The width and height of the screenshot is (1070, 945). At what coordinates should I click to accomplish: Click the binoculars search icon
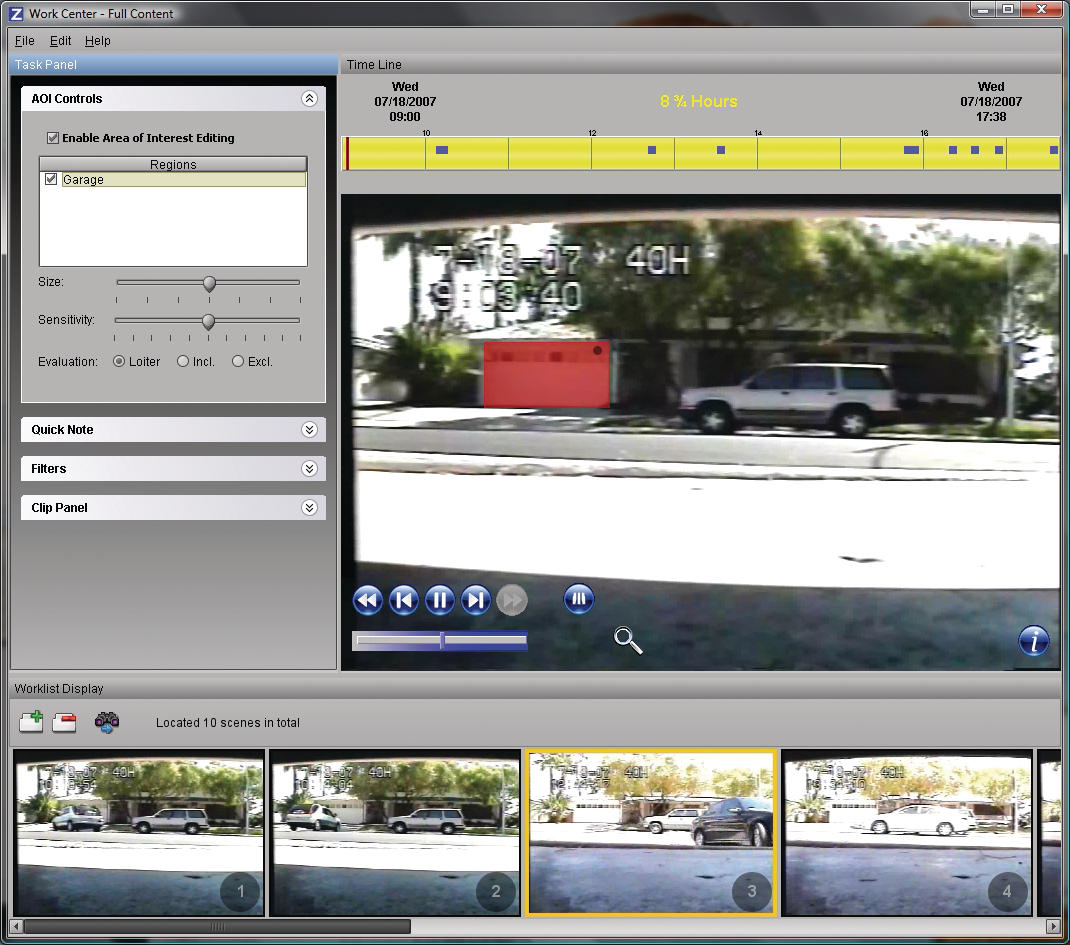106,722
